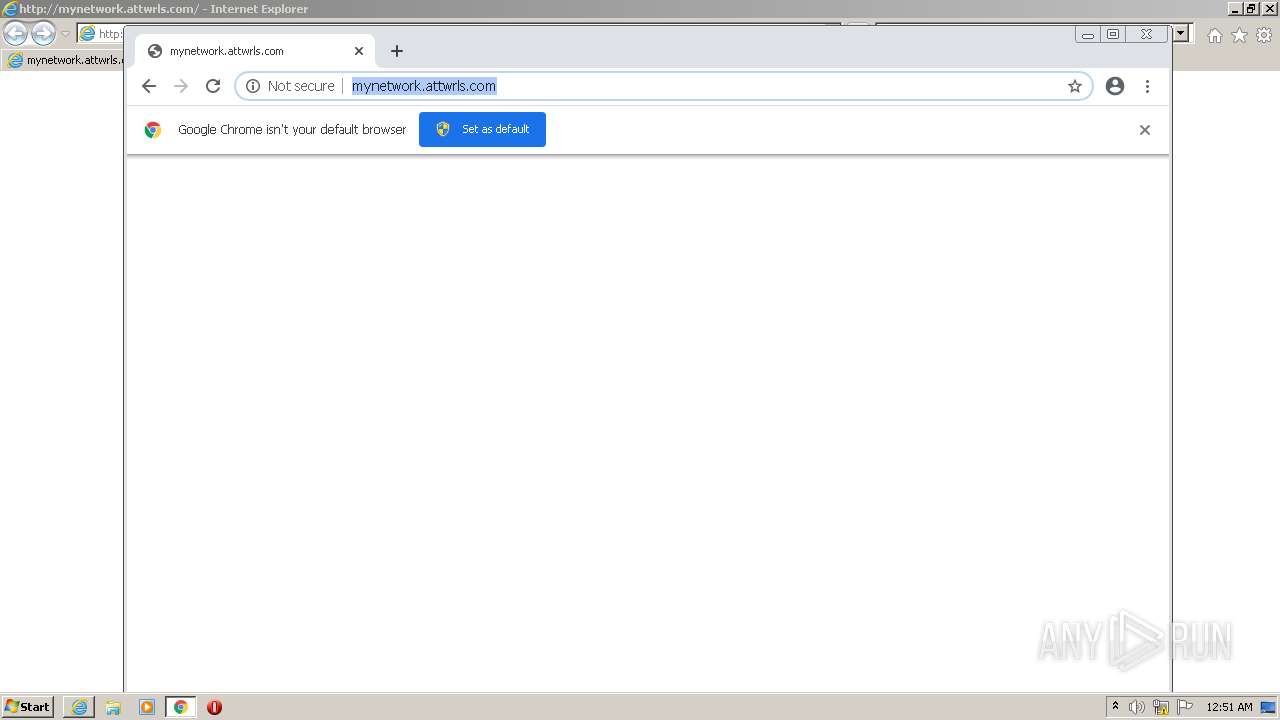Open the volume speaker tray icon
Screen dimensions: 1280x720
point(1137,707)
